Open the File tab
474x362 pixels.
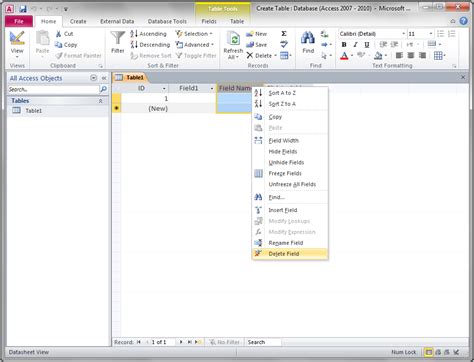point(19,21)
